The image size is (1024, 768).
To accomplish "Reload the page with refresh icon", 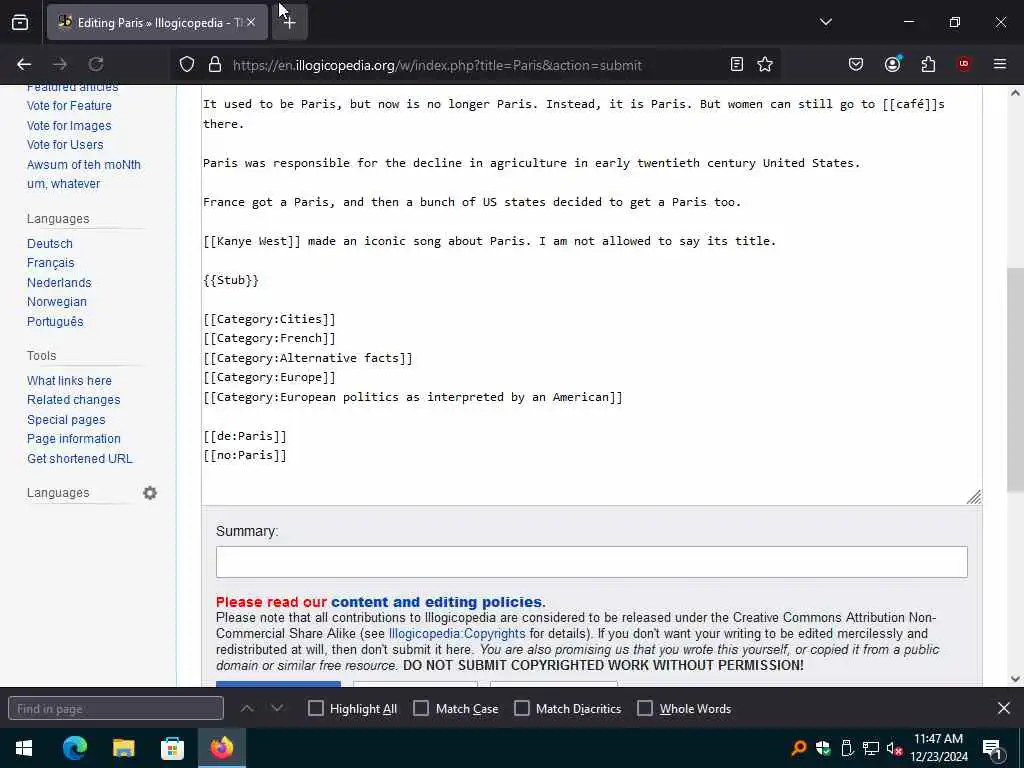I will tap(96, 64).
